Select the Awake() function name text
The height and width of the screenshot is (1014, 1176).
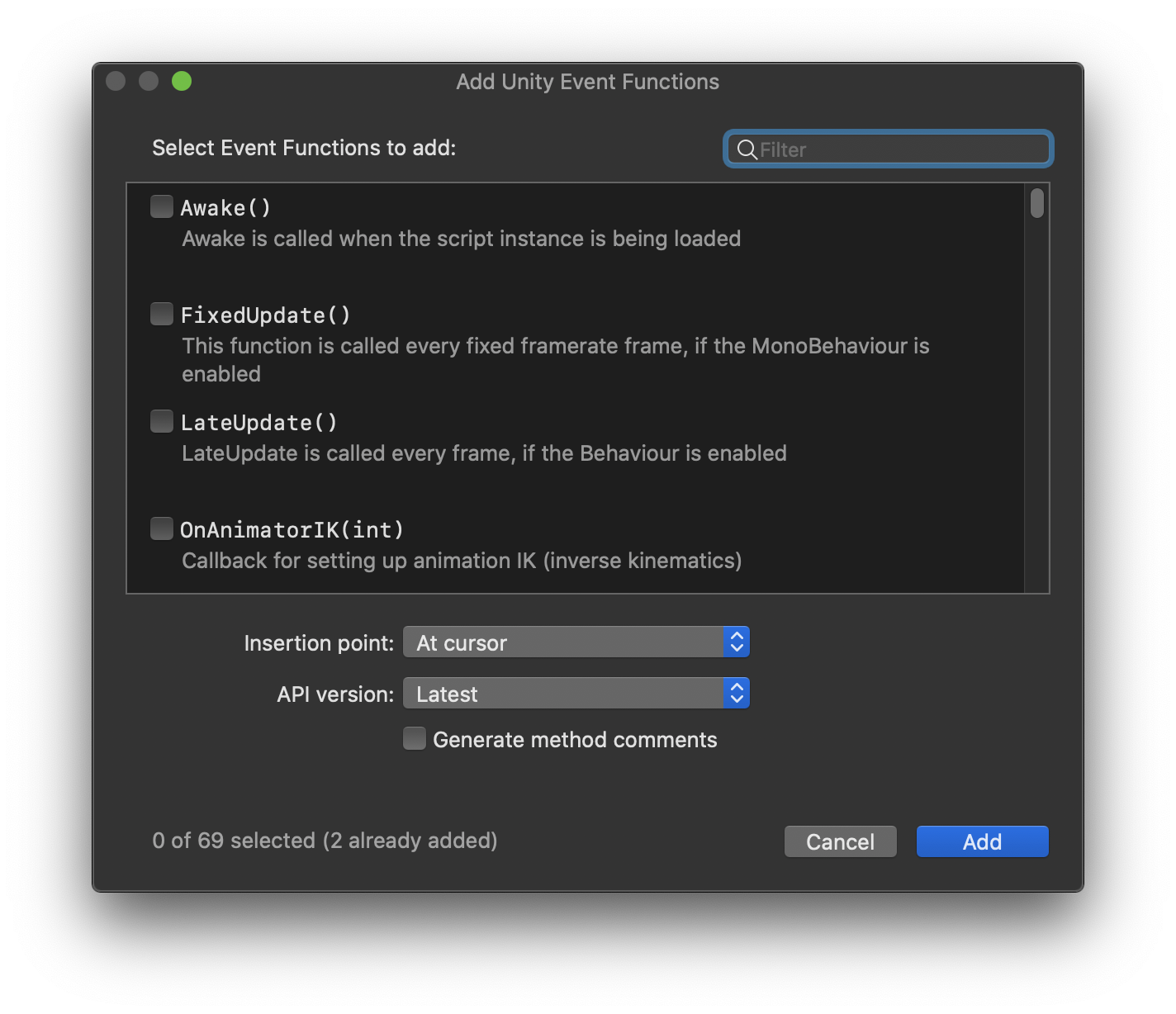click(225, 207)
